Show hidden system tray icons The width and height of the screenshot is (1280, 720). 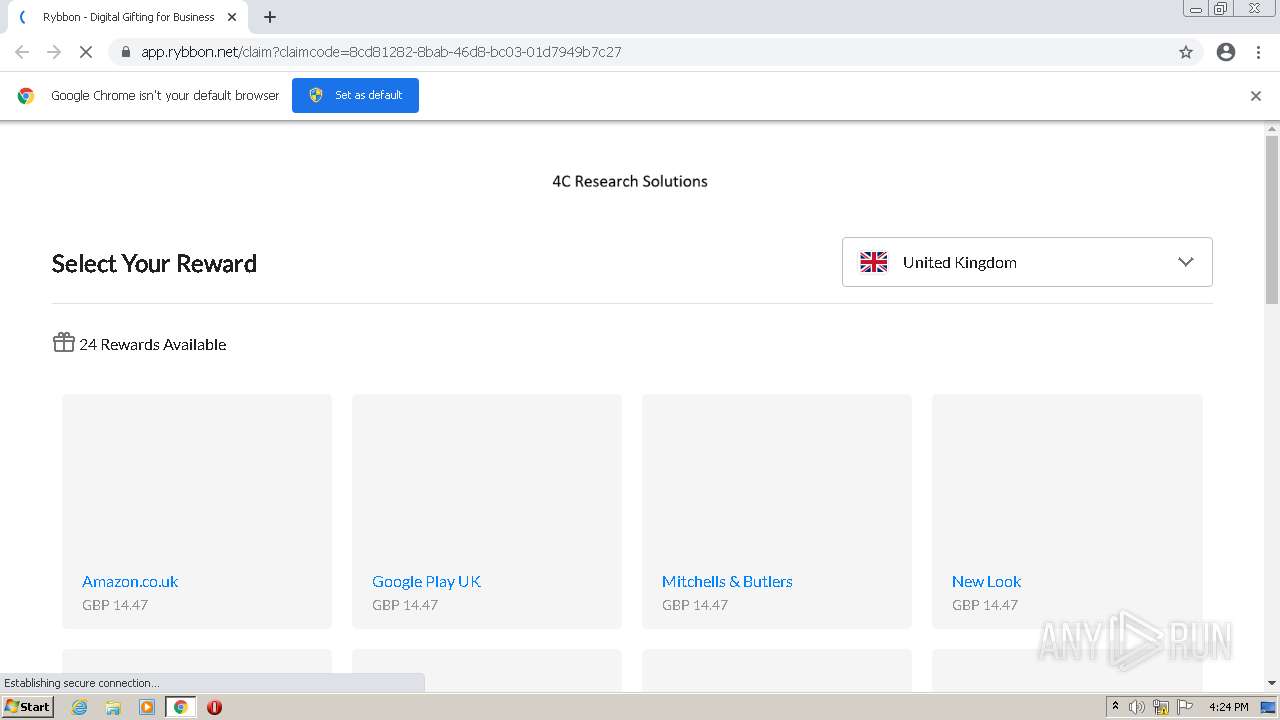click(1115, 707)
